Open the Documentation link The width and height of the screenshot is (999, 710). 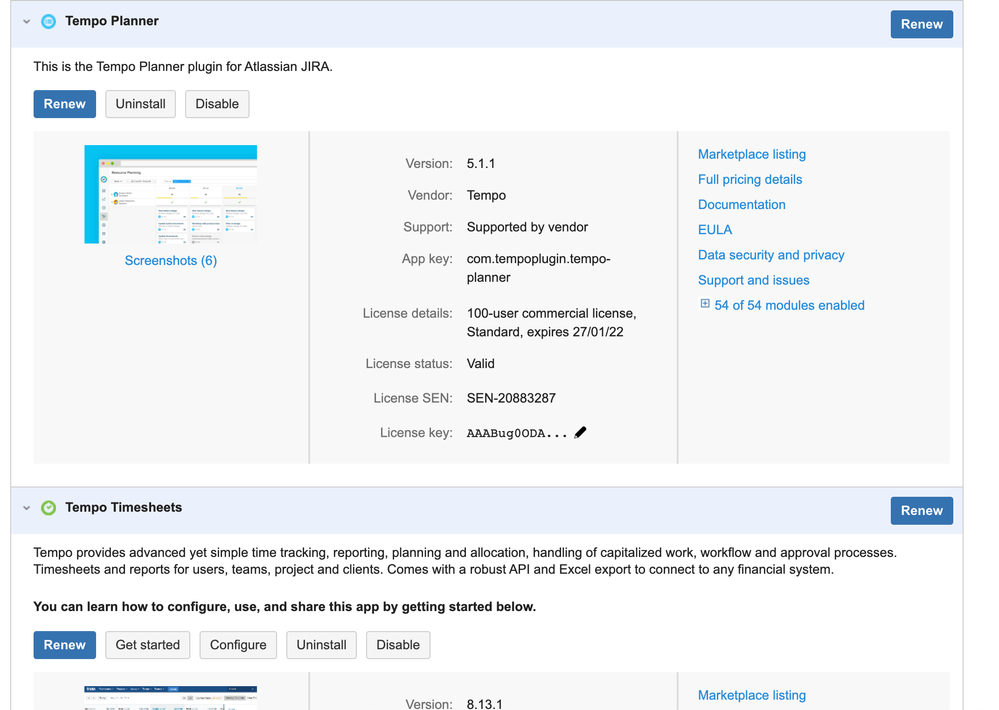click(x=742, y=205)
